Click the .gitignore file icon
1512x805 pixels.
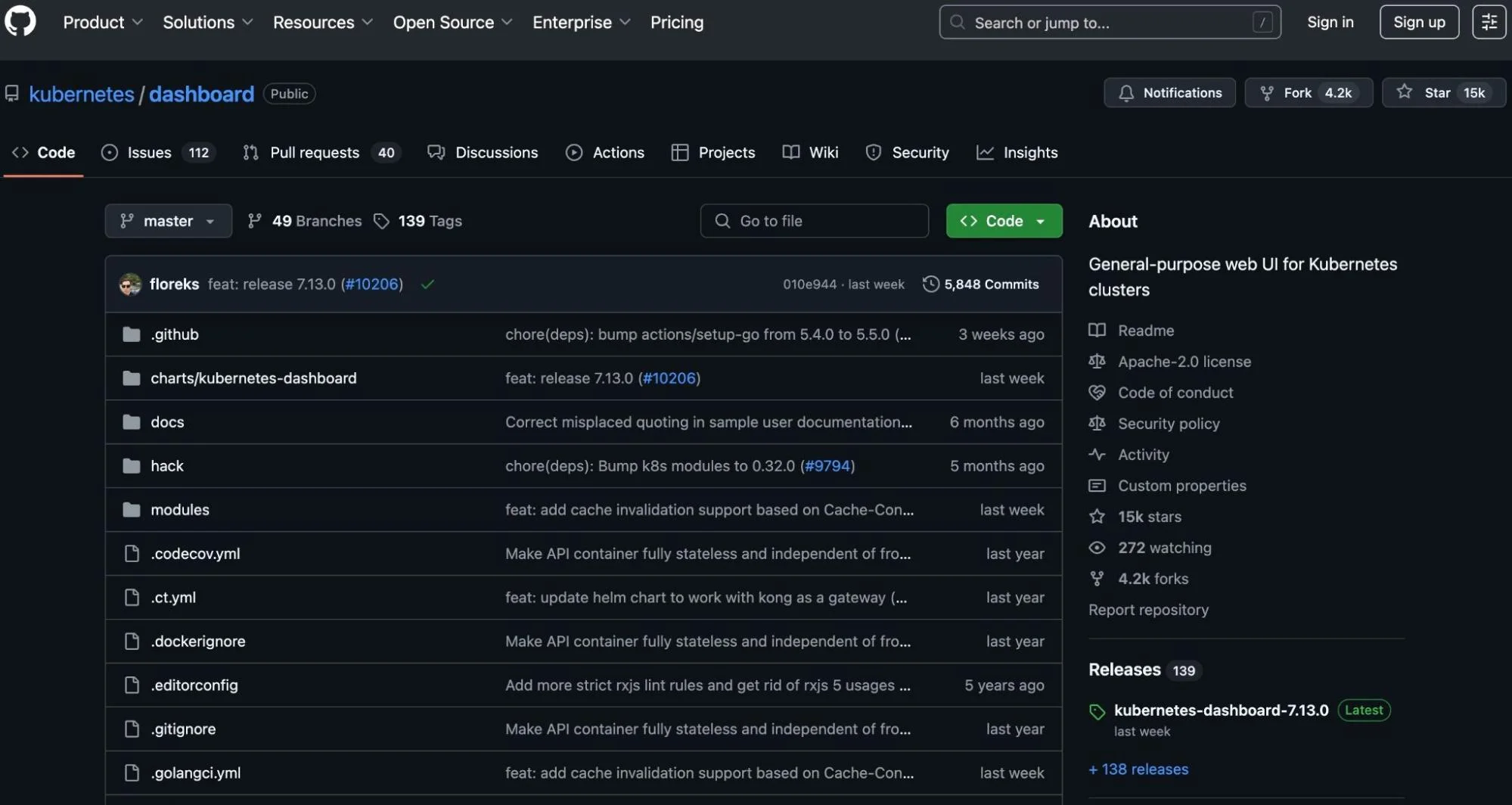click(132, 729)
